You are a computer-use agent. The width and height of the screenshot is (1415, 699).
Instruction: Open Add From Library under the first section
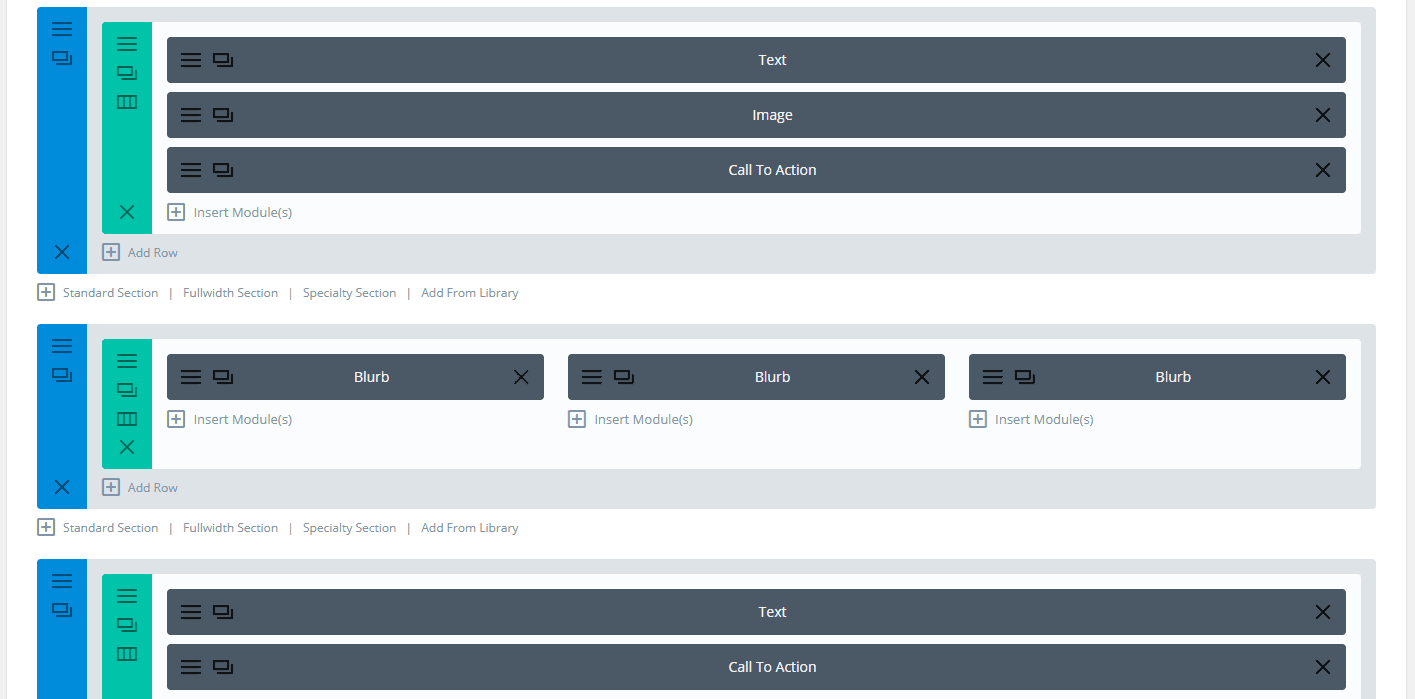click(469, 292)
